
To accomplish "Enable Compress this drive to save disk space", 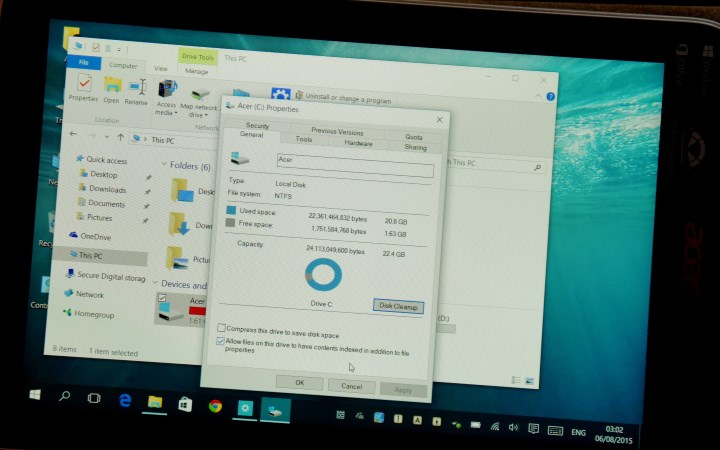I will (x=221, y=327).
